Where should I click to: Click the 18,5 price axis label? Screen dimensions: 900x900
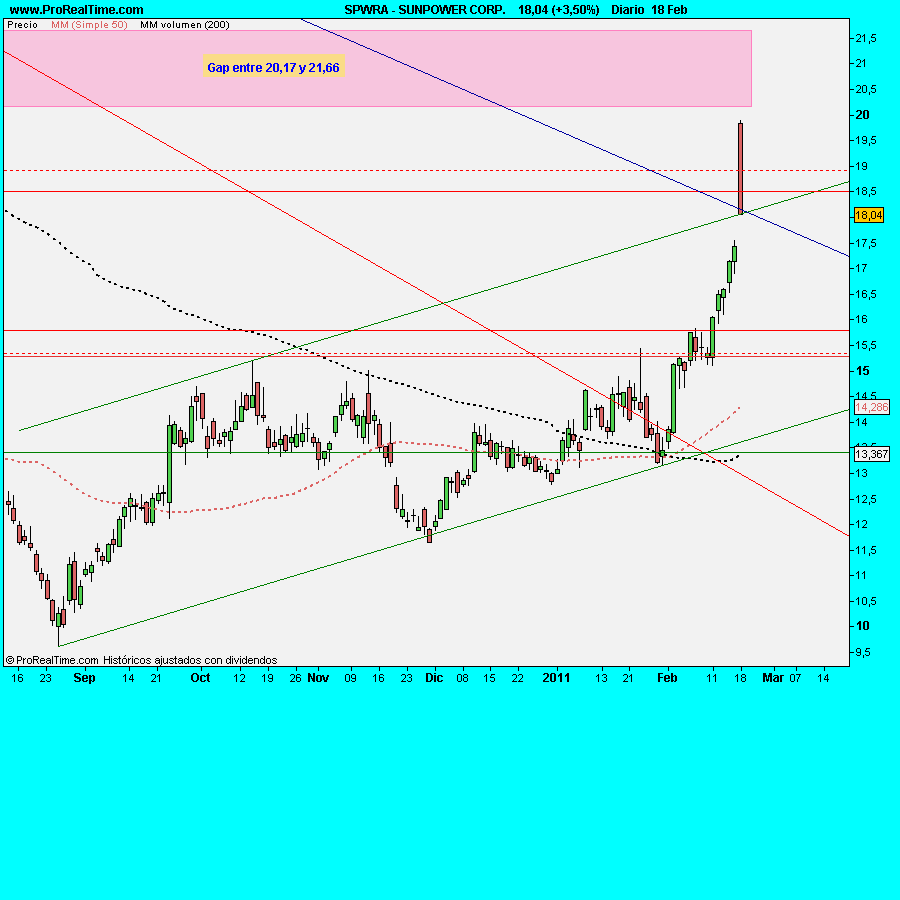pos(866,191)
